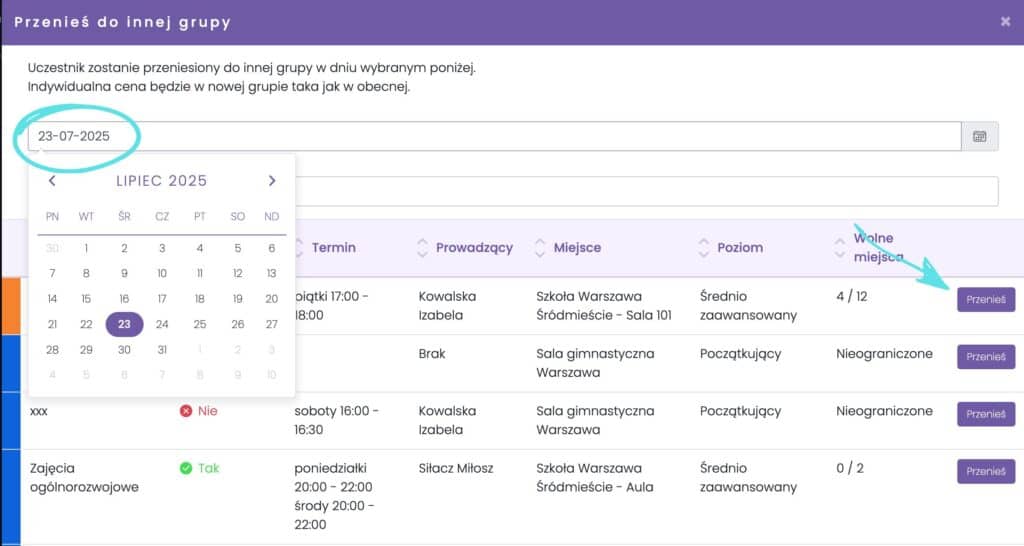Choose day 15 in July calendar

tap(86, 298)
